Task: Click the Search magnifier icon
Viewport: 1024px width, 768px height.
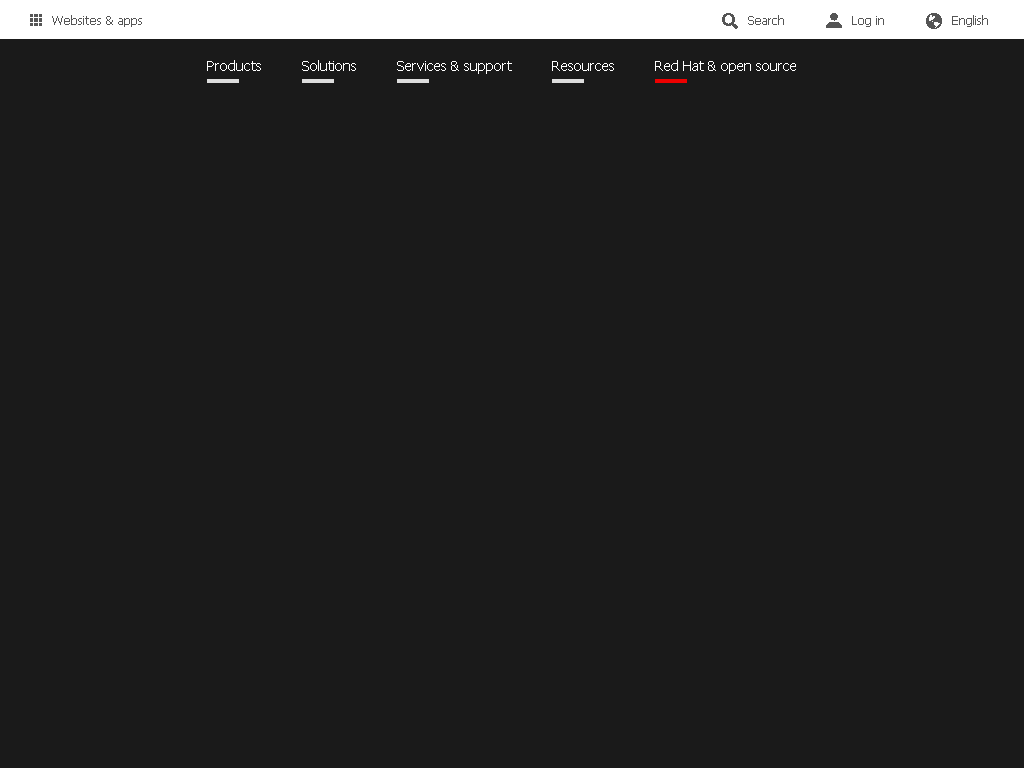Action: (729, 21)
